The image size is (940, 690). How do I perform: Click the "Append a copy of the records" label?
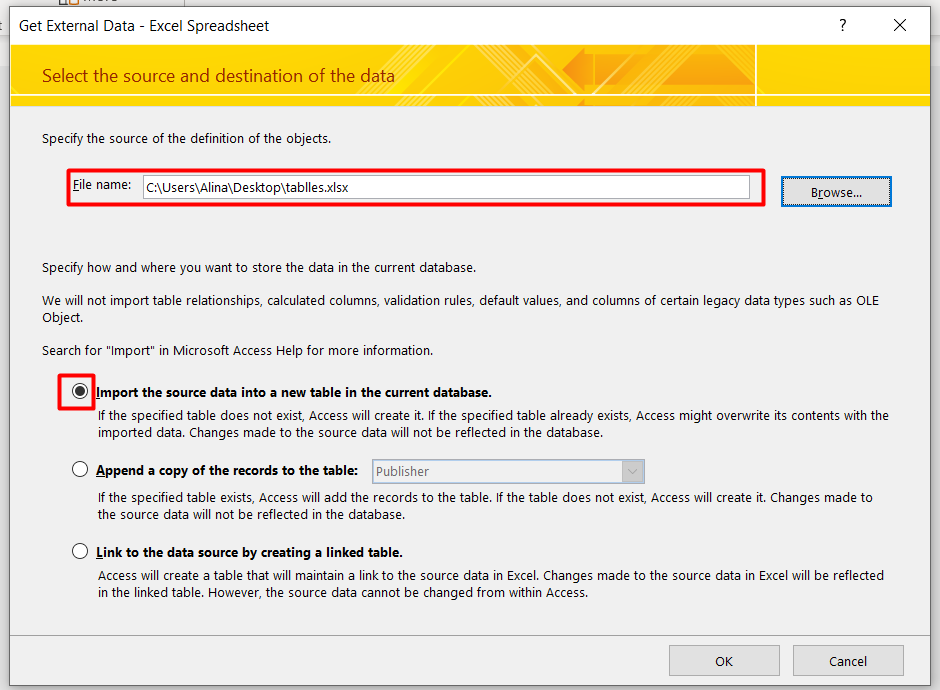227,470
